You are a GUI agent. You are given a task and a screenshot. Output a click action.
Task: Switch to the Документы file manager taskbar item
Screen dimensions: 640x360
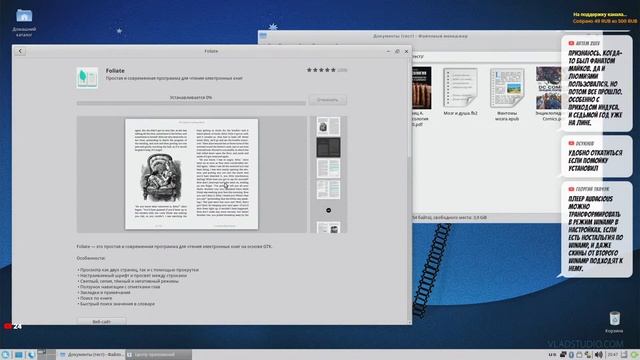point(91,355)
